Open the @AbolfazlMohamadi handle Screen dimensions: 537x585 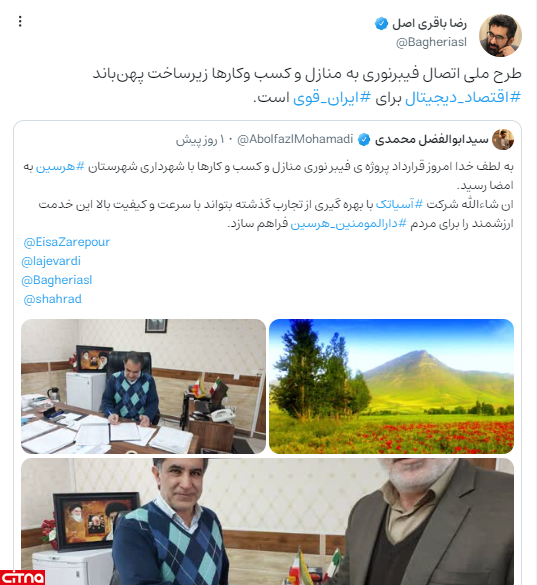295,139
